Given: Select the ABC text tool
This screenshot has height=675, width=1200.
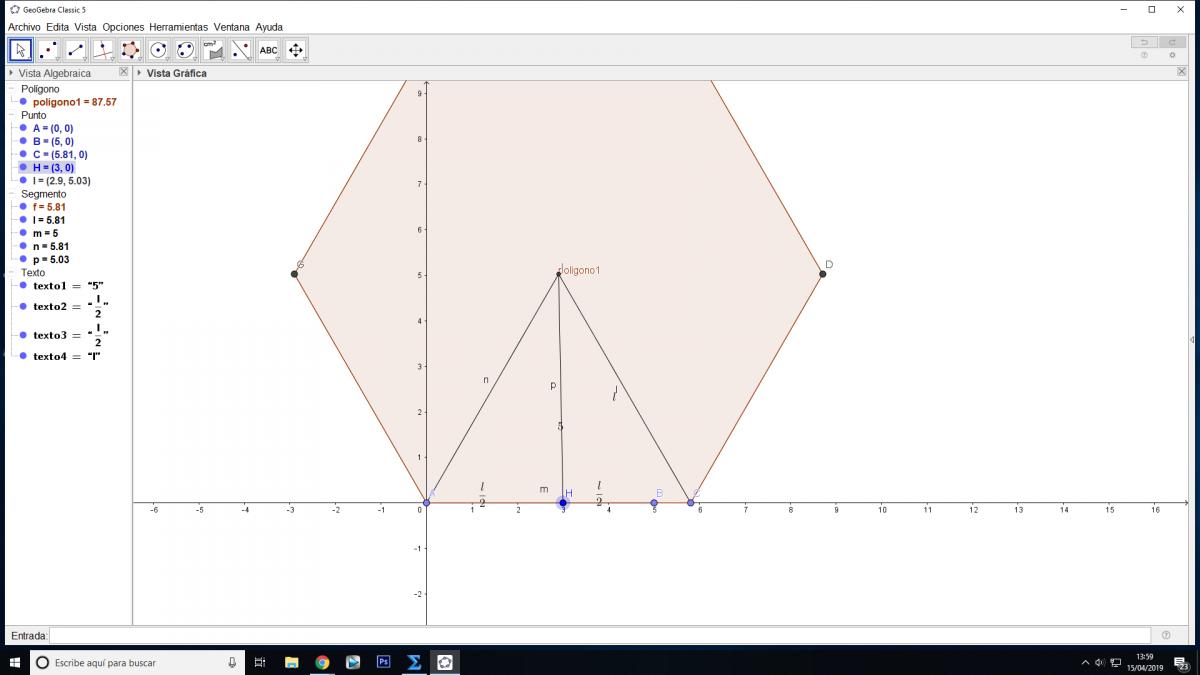Looking at the screenshot, I should (268, 50).
